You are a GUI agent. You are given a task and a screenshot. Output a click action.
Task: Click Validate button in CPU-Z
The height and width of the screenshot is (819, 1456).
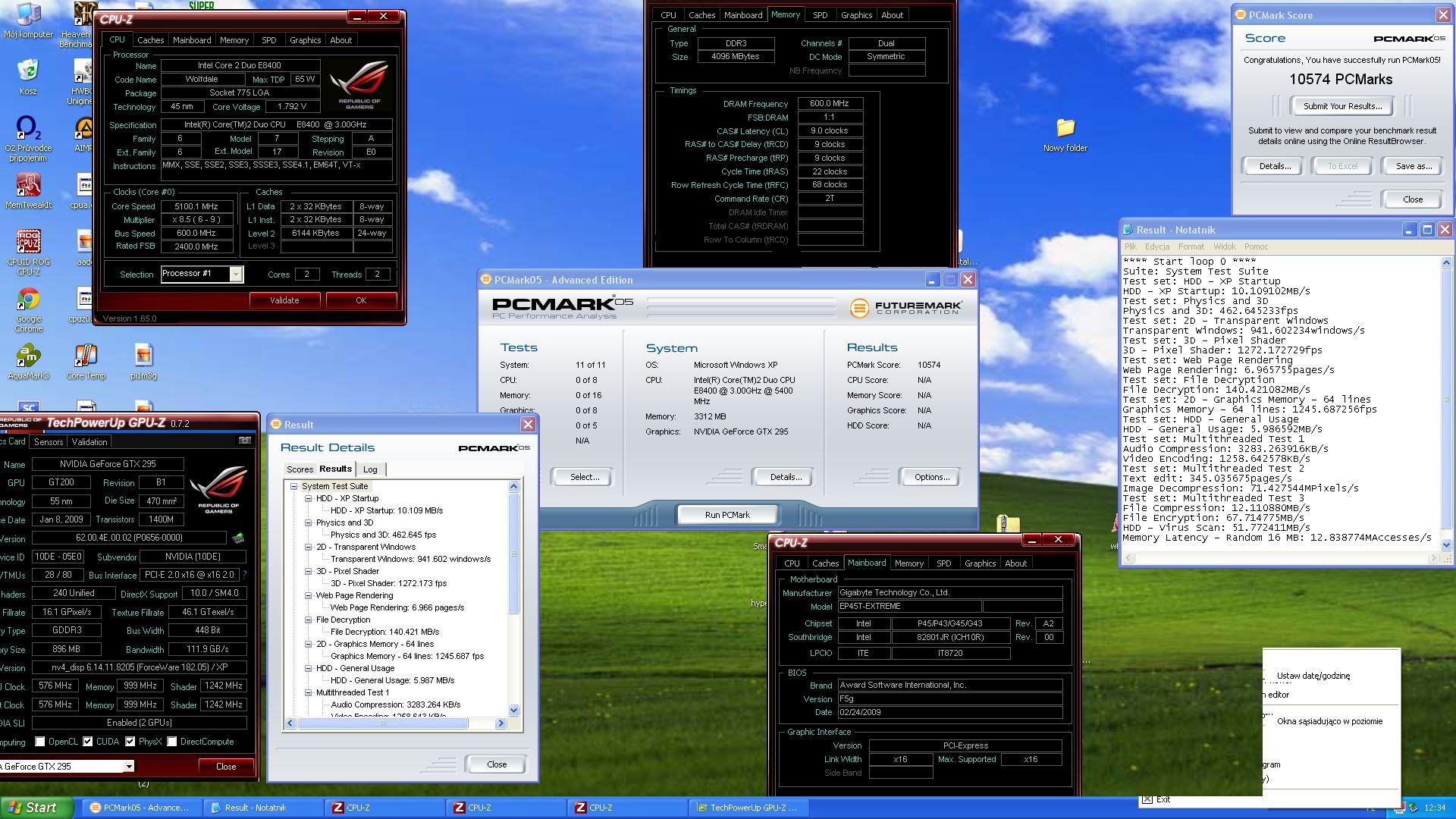click(x=284, y=300)
